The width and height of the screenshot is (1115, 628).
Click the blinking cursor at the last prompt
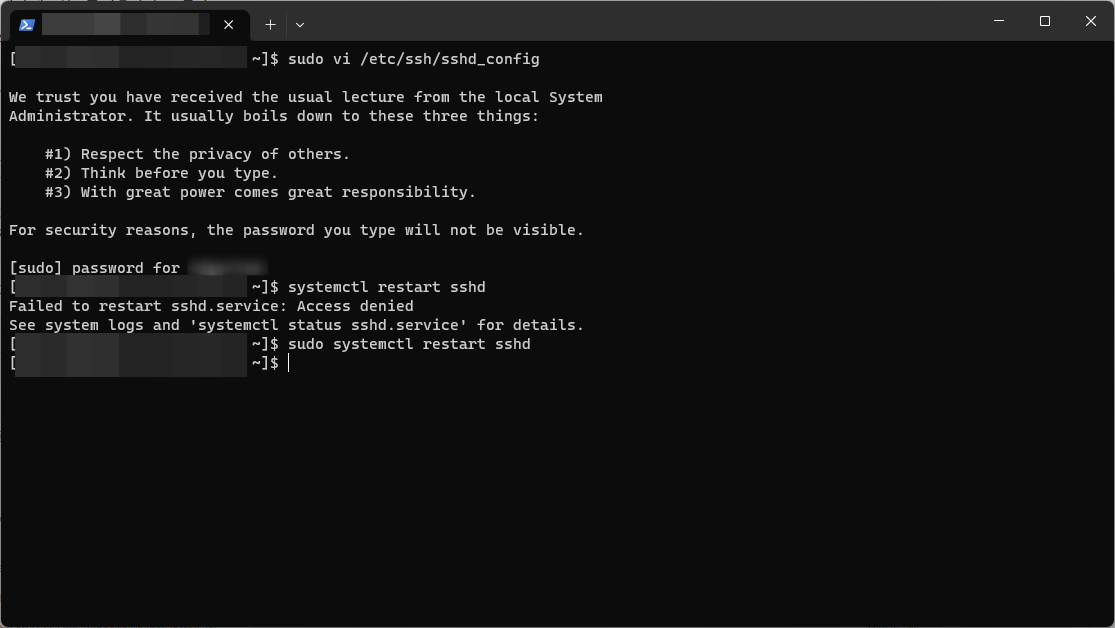pyautogui.click(x=289, y=363)
